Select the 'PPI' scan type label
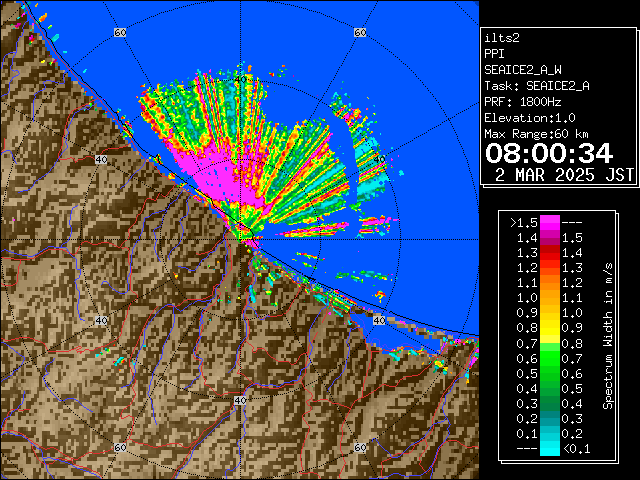The image size is (640, 480). tap(494, 54)
